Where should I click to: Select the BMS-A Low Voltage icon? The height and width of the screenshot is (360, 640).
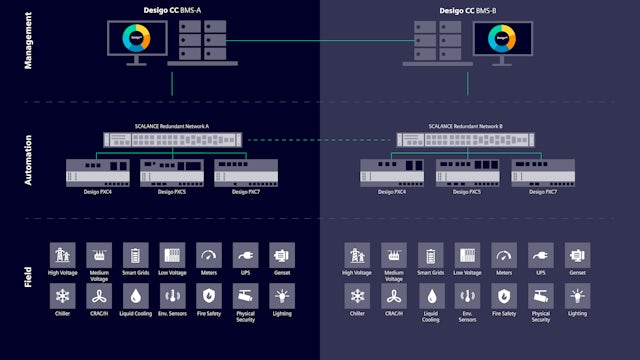[x=172, y=255]
